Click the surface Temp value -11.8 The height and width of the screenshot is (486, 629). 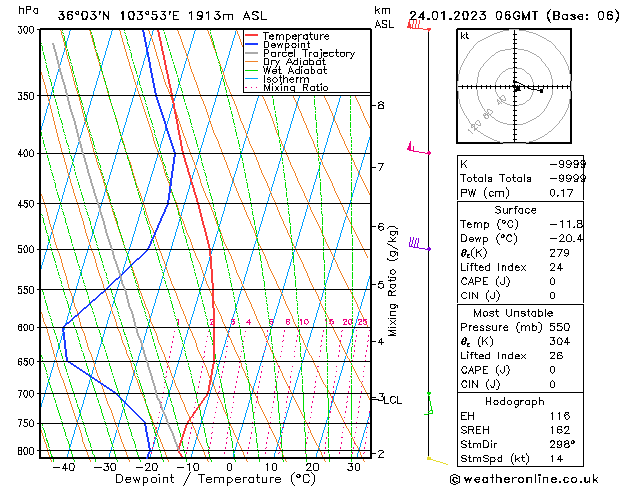point(566,224)
